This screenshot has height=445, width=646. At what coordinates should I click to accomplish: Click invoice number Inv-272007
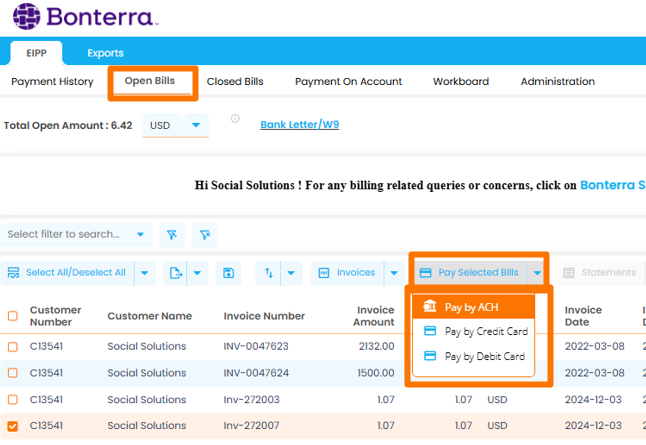coord(251,426)
